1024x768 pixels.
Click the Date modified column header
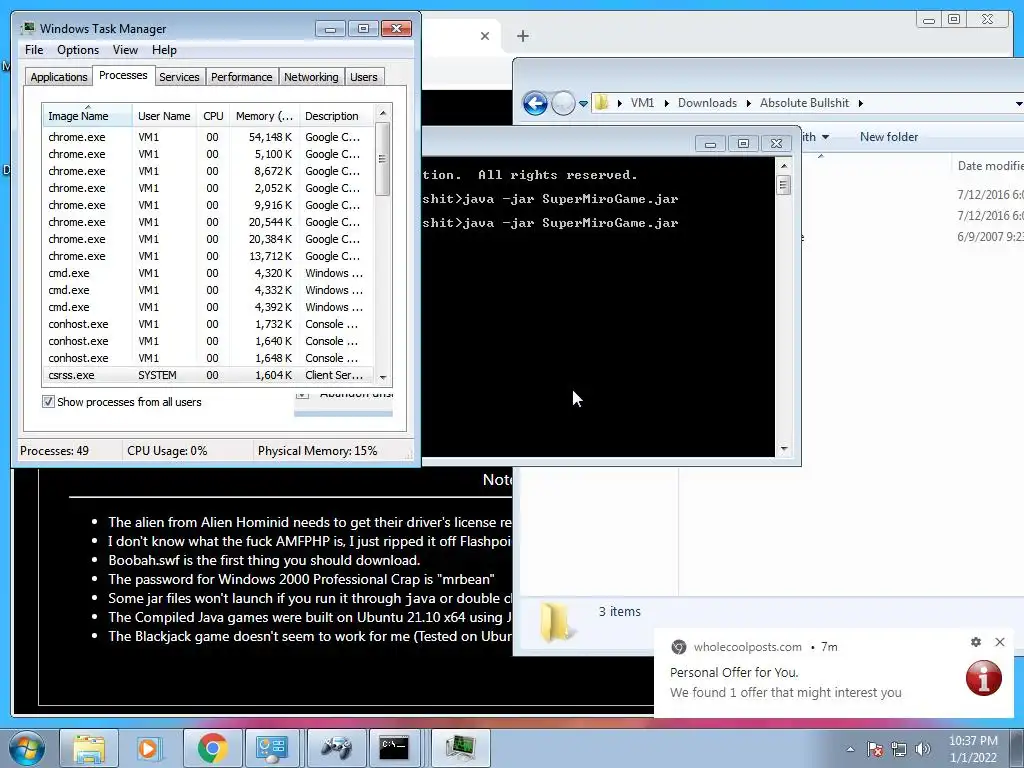point(989,166)
